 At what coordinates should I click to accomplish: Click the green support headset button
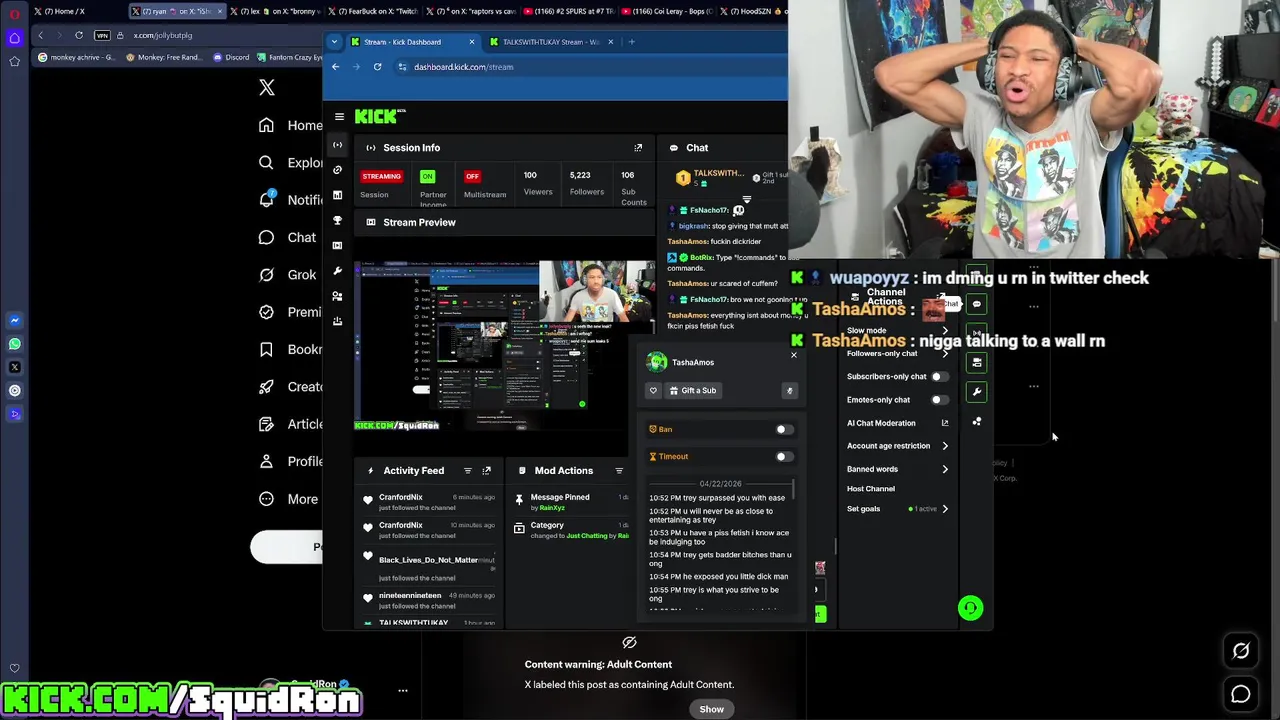970,608
